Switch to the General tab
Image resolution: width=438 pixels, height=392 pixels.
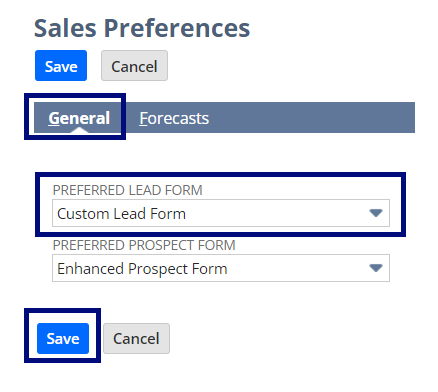(79, 118)
